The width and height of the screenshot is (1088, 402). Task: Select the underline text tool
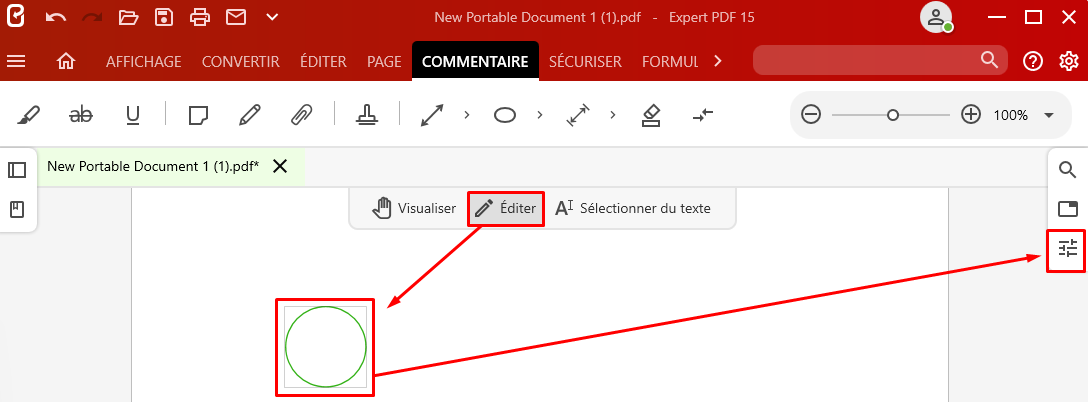point(133,115)
